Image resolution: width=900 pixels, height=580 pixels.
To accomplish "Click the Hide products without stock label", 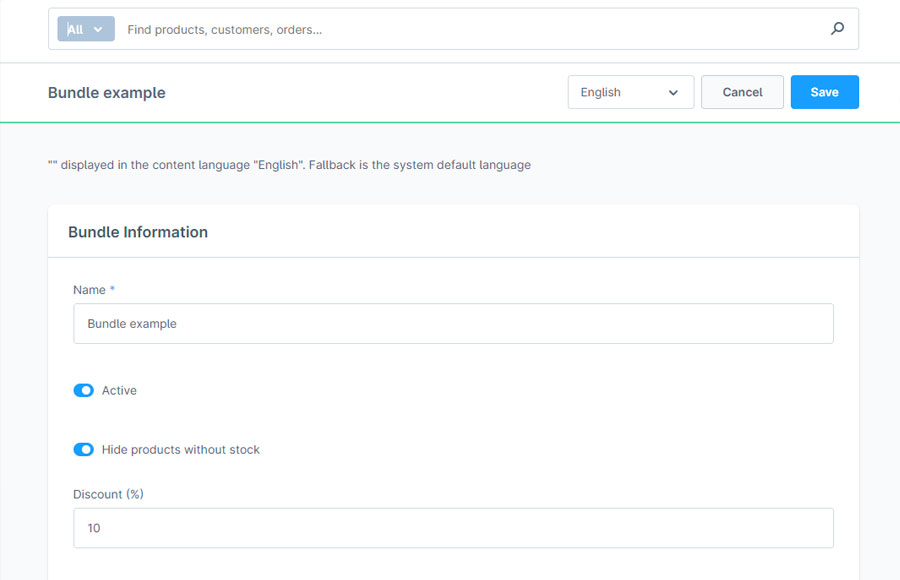I will coord(180,449).
